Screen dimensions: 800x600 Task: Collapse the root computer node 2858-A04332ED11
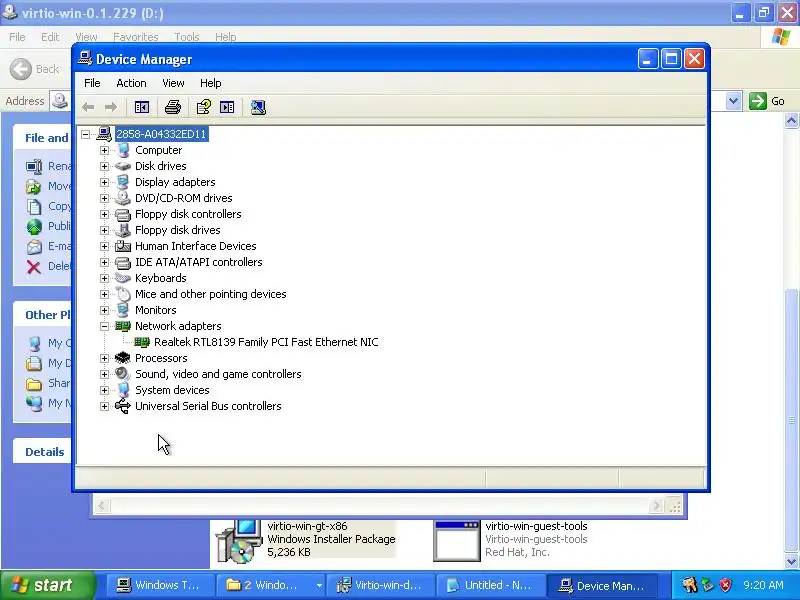click(x=86, y=134)
